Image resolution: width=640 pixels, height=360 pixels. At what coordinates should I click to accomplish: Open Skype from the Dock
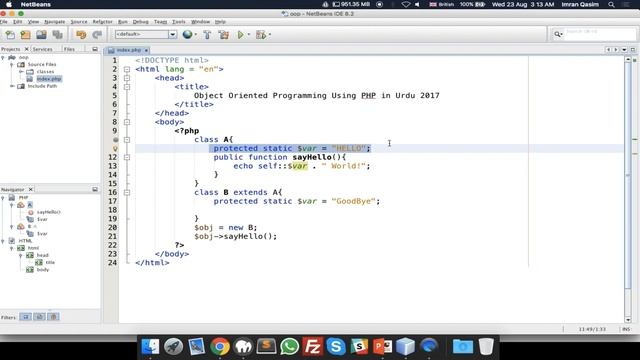point(336,347)
